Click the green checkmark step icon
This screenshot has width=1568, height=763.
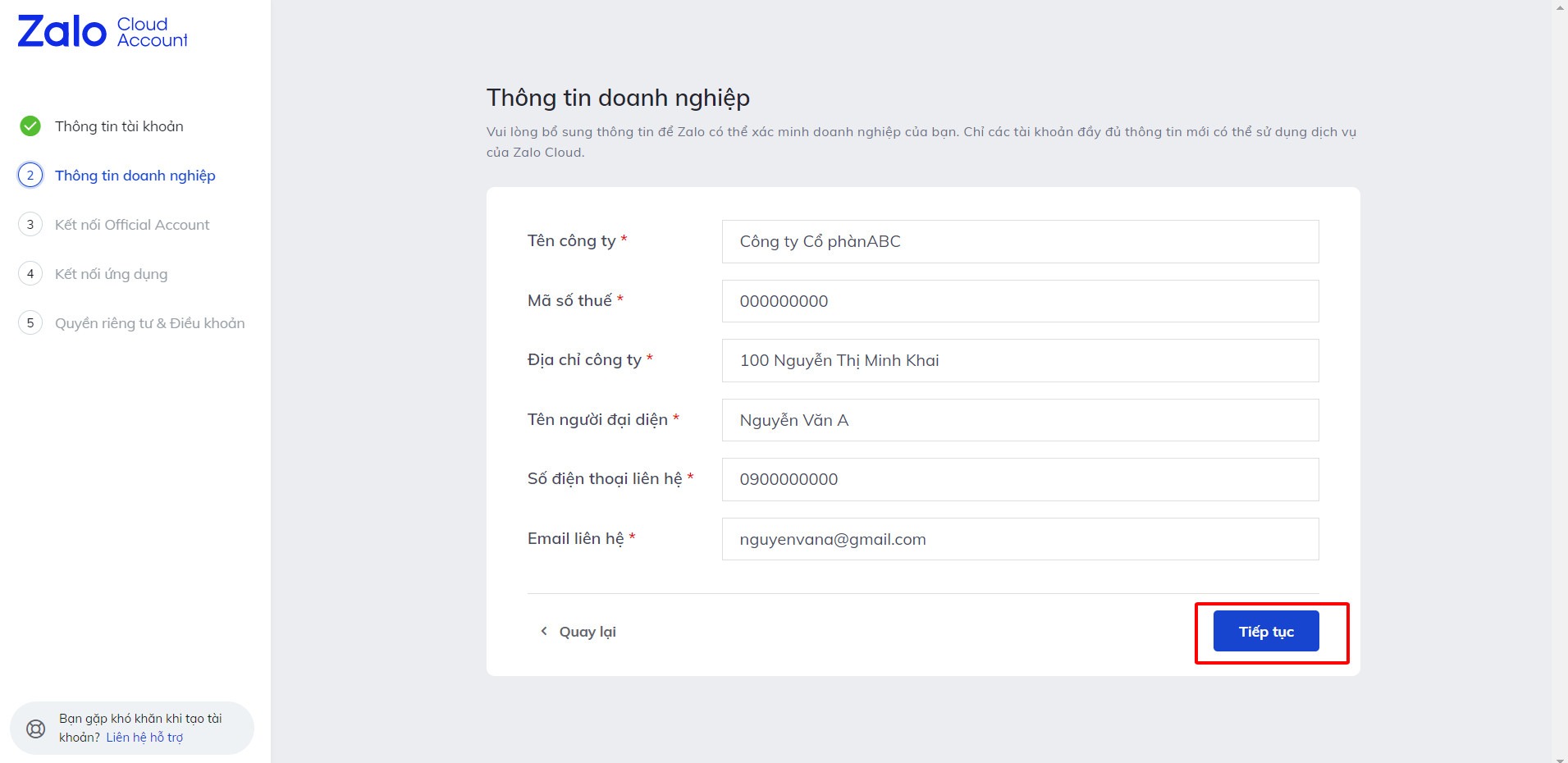tap(30, 126)
